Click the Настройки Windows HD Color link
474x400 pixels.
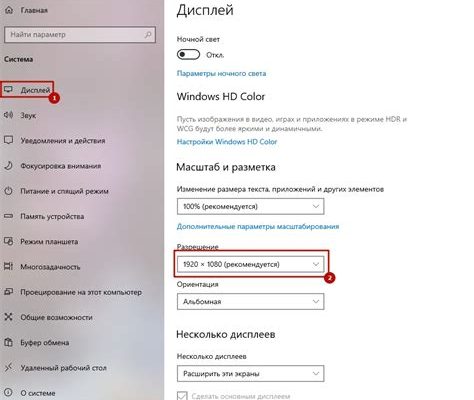(x=227, y=142)
